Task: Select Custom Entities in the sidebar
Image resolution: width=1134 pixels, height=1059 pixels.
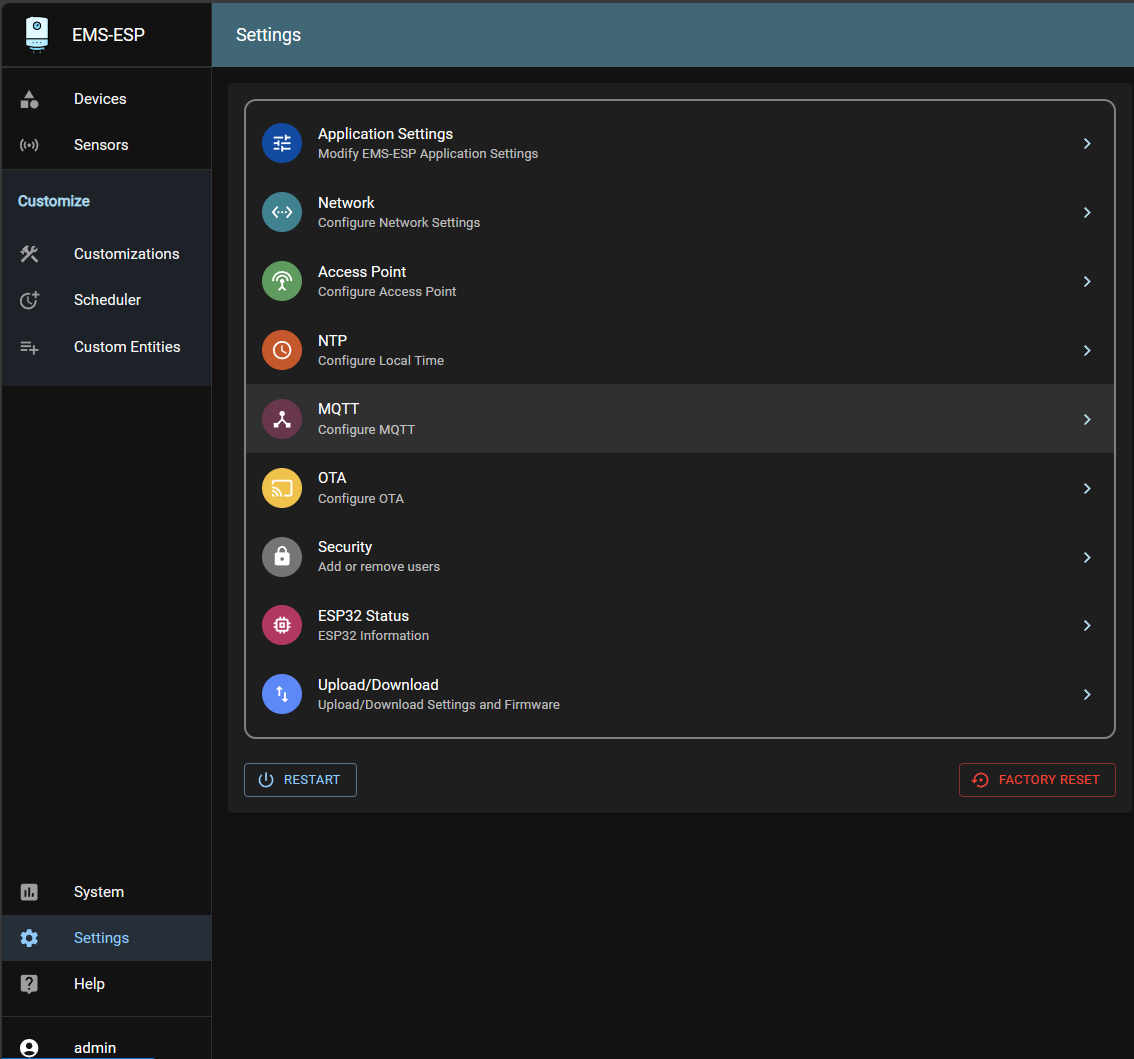Action: point(127,347)
